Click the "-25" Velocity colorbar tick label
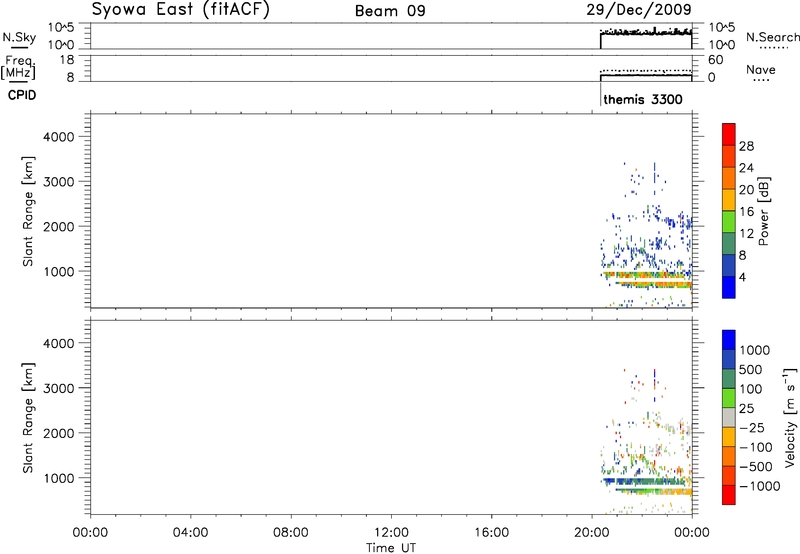Screen dimensions: 800x554 752,428
